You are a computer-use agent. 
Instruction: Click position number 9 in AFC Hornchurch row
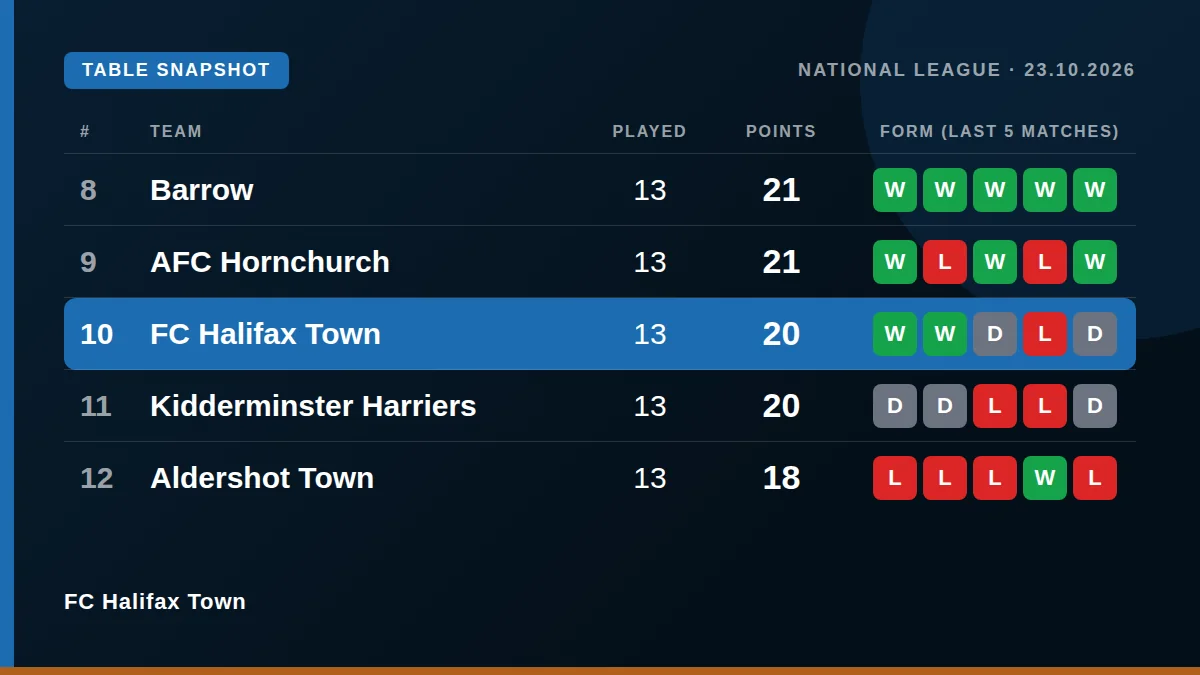coord(88,262)
